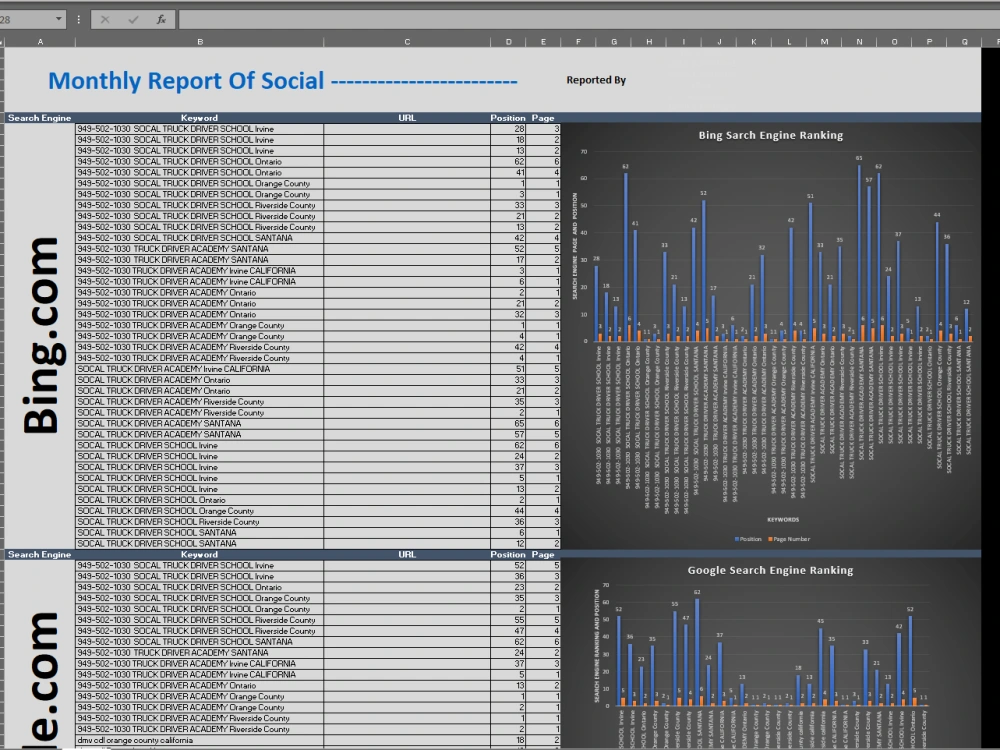The height and width of the screenshot is (750, 1000).
Task: Click the "Position" header of the Bing table
Action: coord(508,118)
